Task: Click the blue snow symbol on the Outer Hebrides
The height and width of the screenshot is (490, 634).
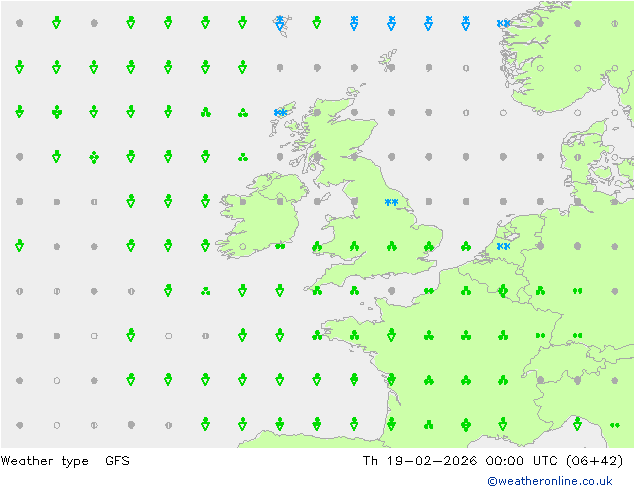Action: 280,112
